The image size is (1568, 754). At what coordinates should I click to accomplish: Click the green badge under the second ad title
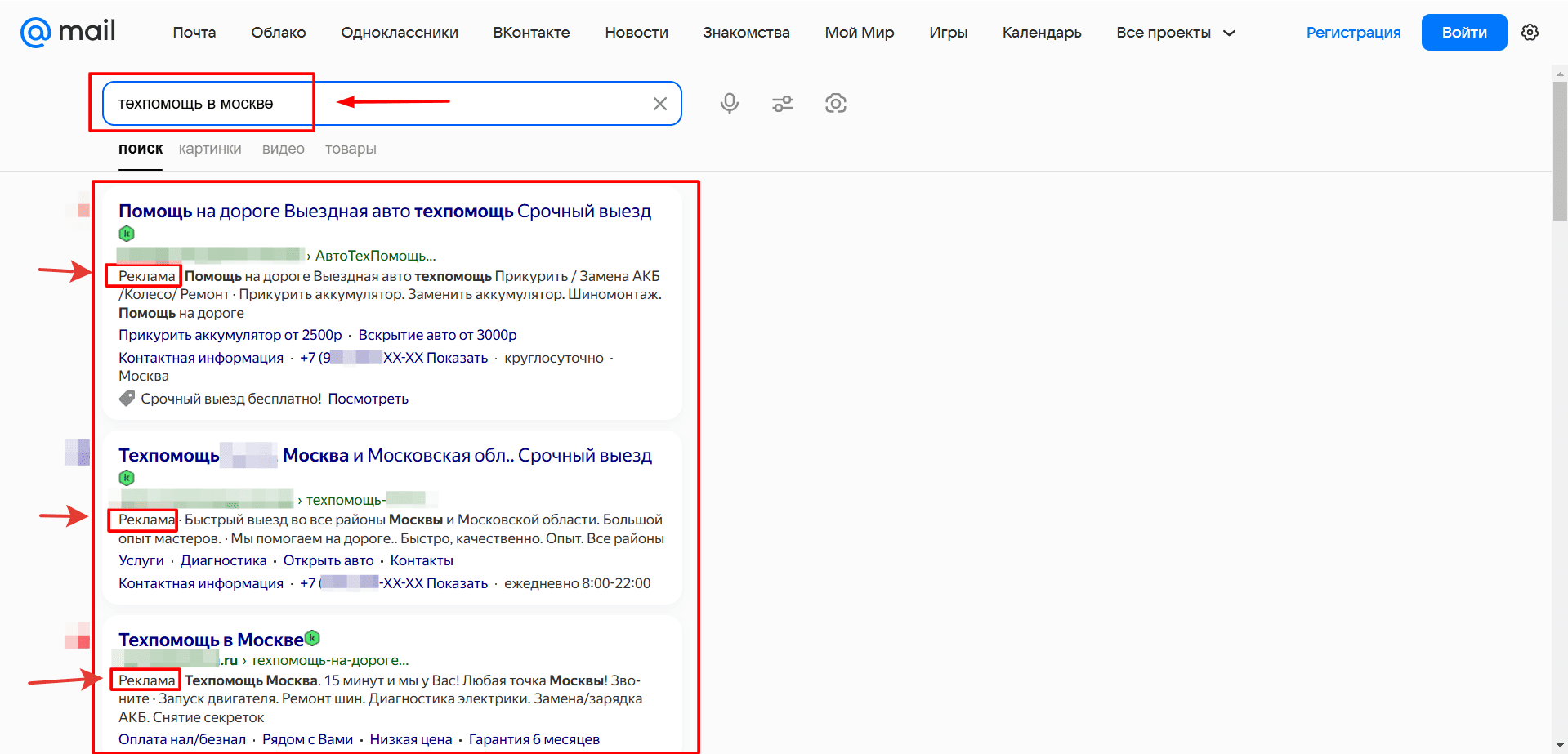127,478
